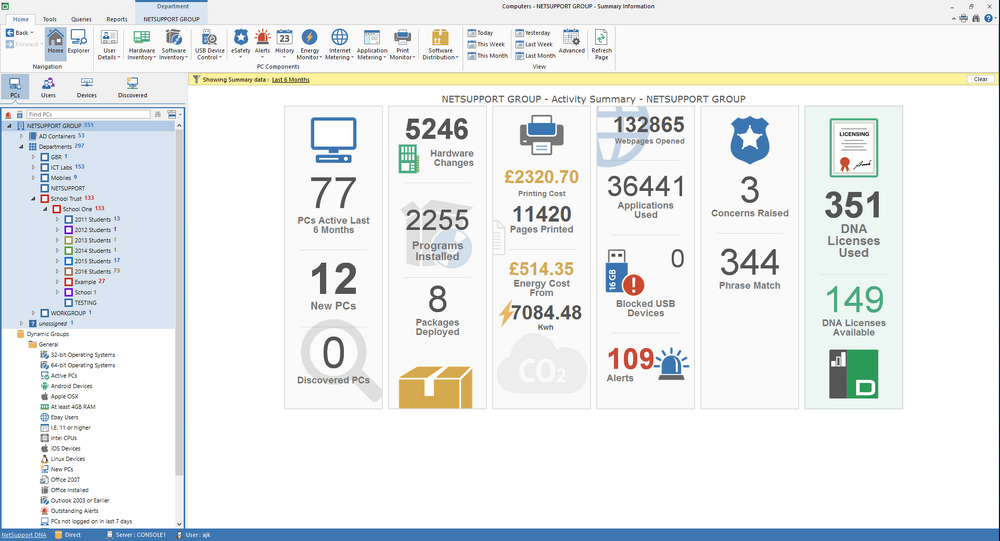Image resolution: width=1000 pixels, height=541 pixels.
Task: Select the TESTING group in tree
Action: (x=81, y=302)
